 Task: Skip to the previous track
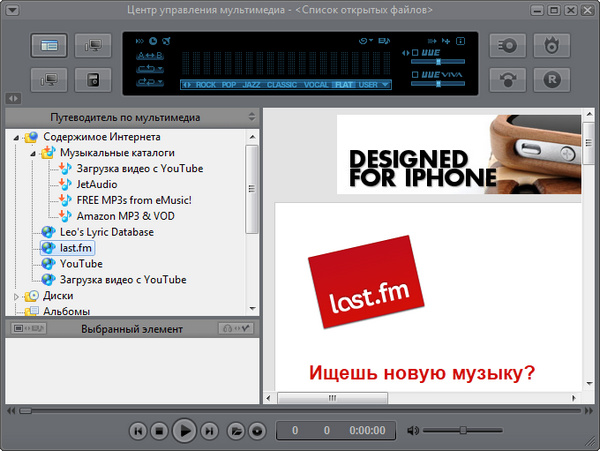click(138, 431)
